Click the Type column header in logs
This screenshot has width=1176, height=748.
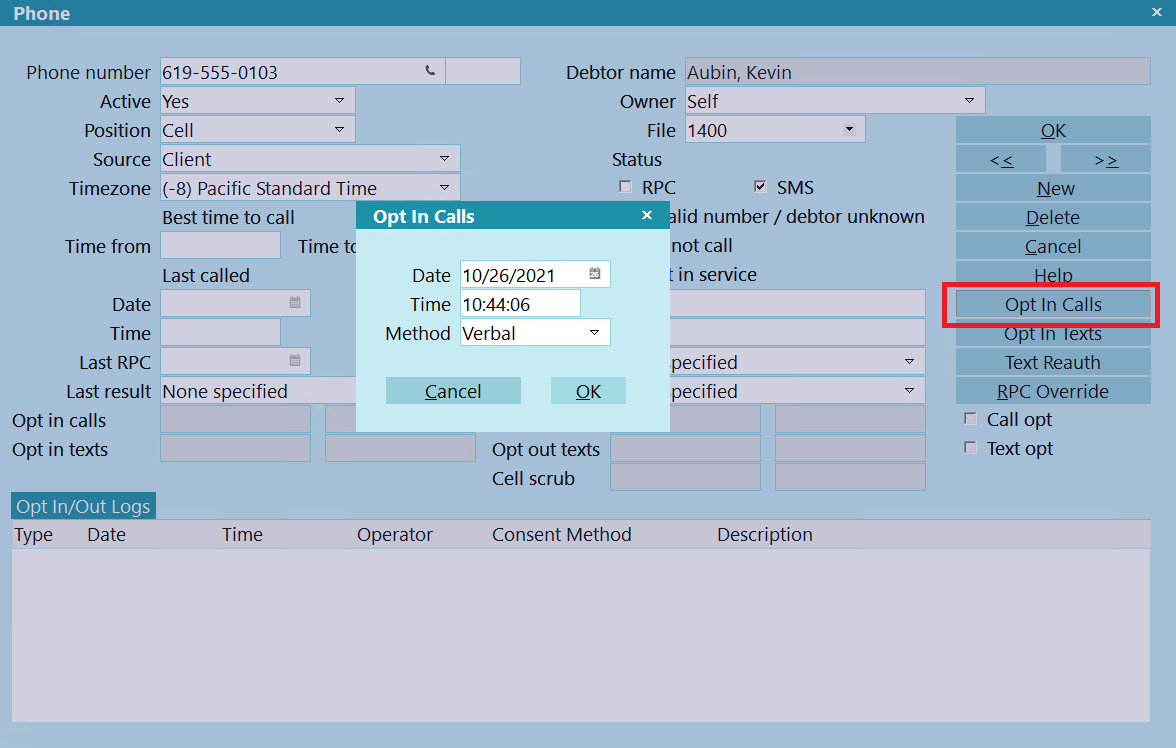point(34,534)
